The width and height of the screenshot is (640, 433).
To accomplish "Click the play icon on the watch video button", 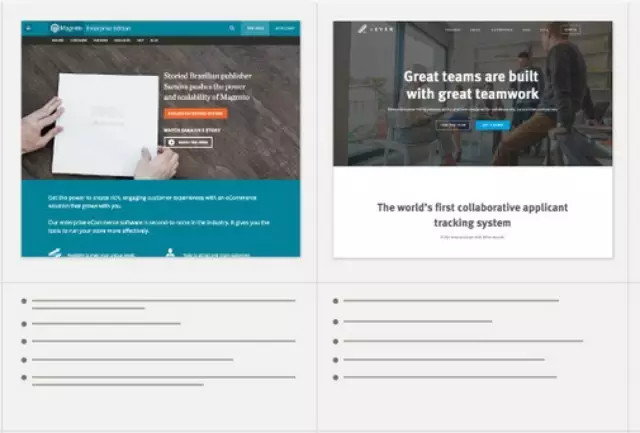I will point(170,142).
